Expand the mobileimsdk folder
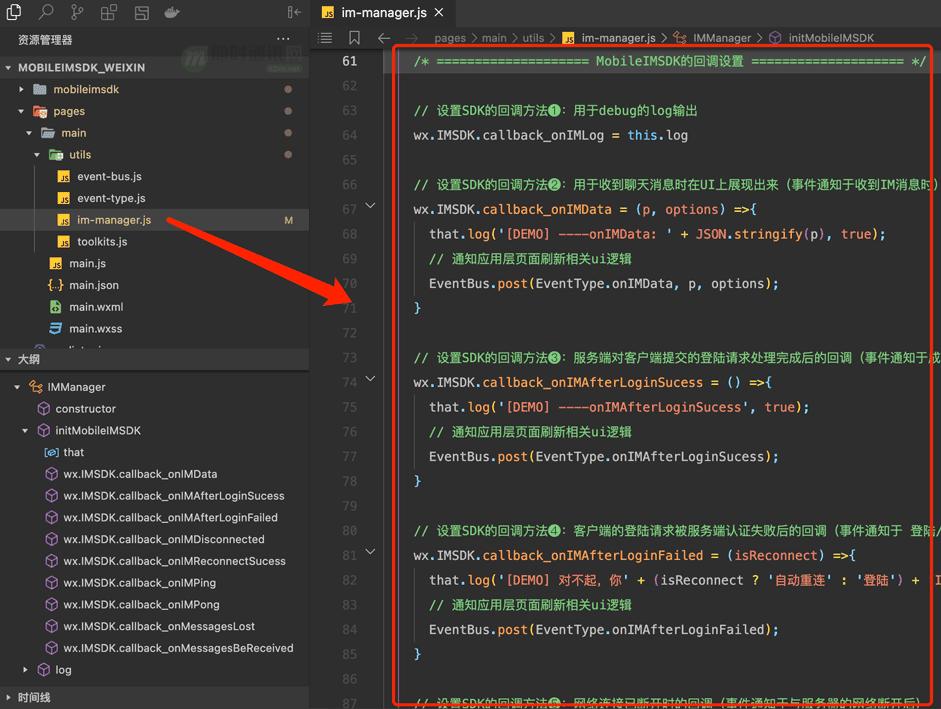The image size is (941, 709). pyautogui.click(x=22, y=90)
